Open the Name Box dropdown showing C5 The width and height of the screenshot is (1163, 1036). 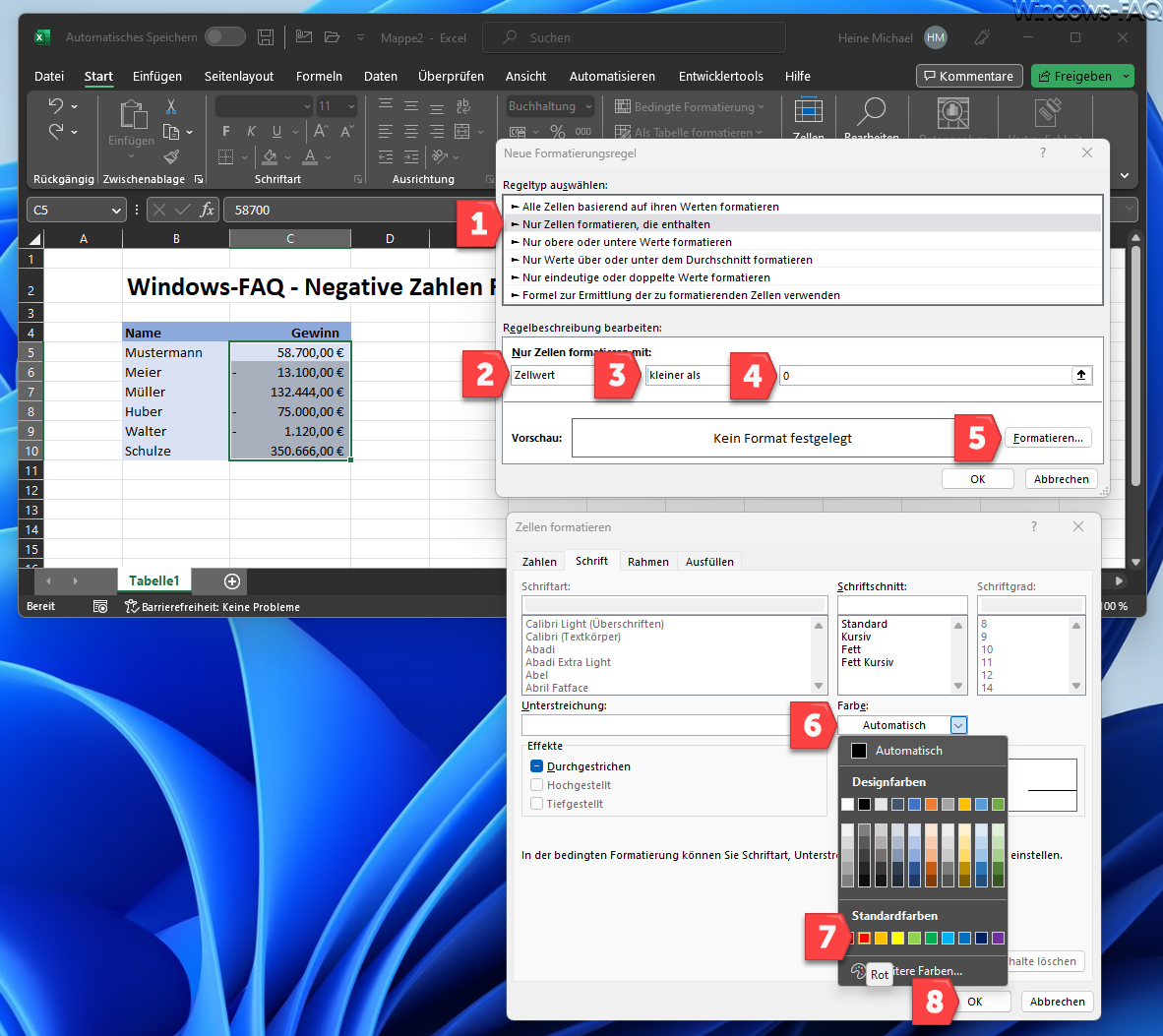click(116, 211)
